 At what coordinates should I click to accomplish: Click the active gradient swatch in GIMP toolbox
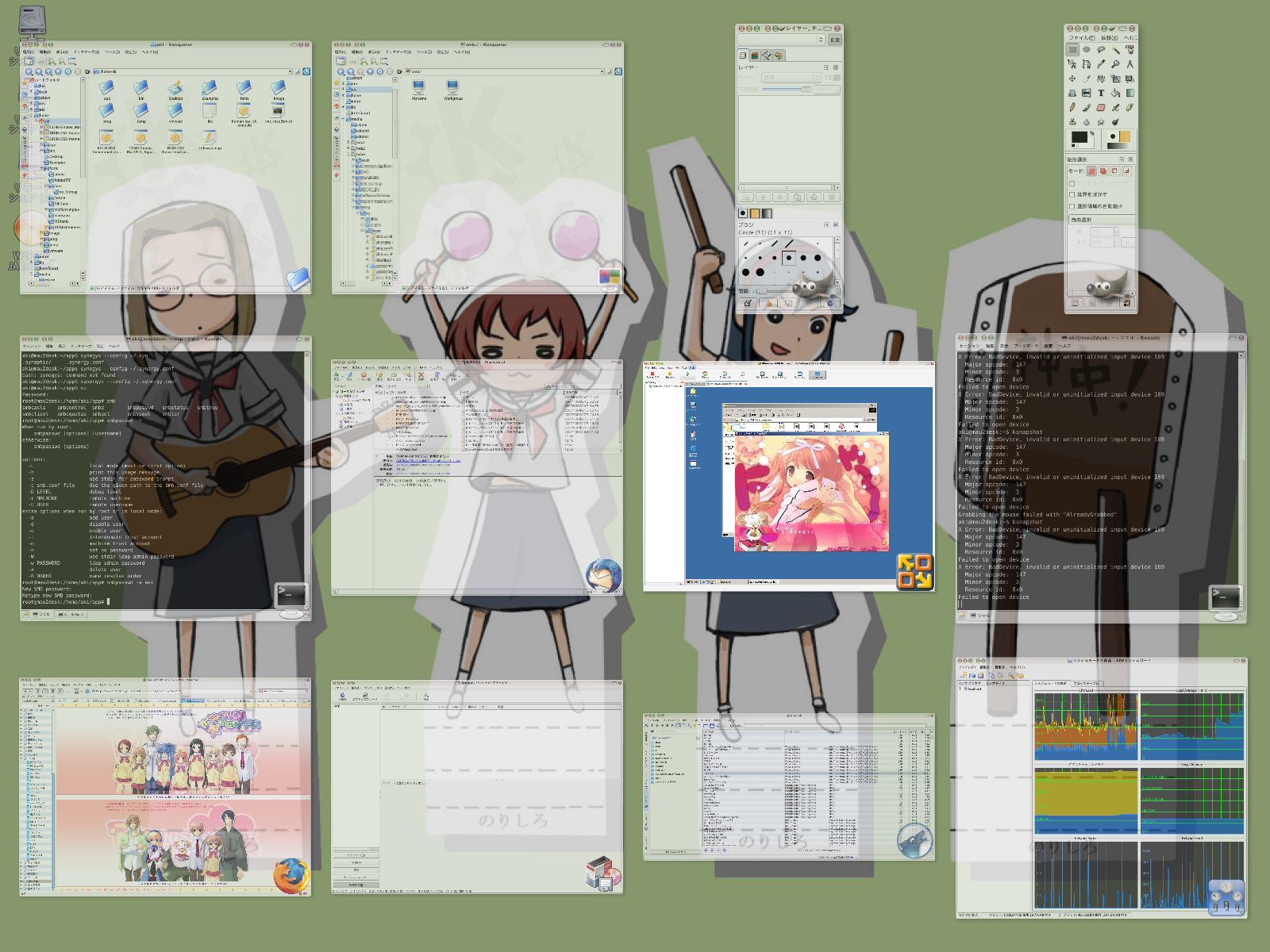(1118, 146)
